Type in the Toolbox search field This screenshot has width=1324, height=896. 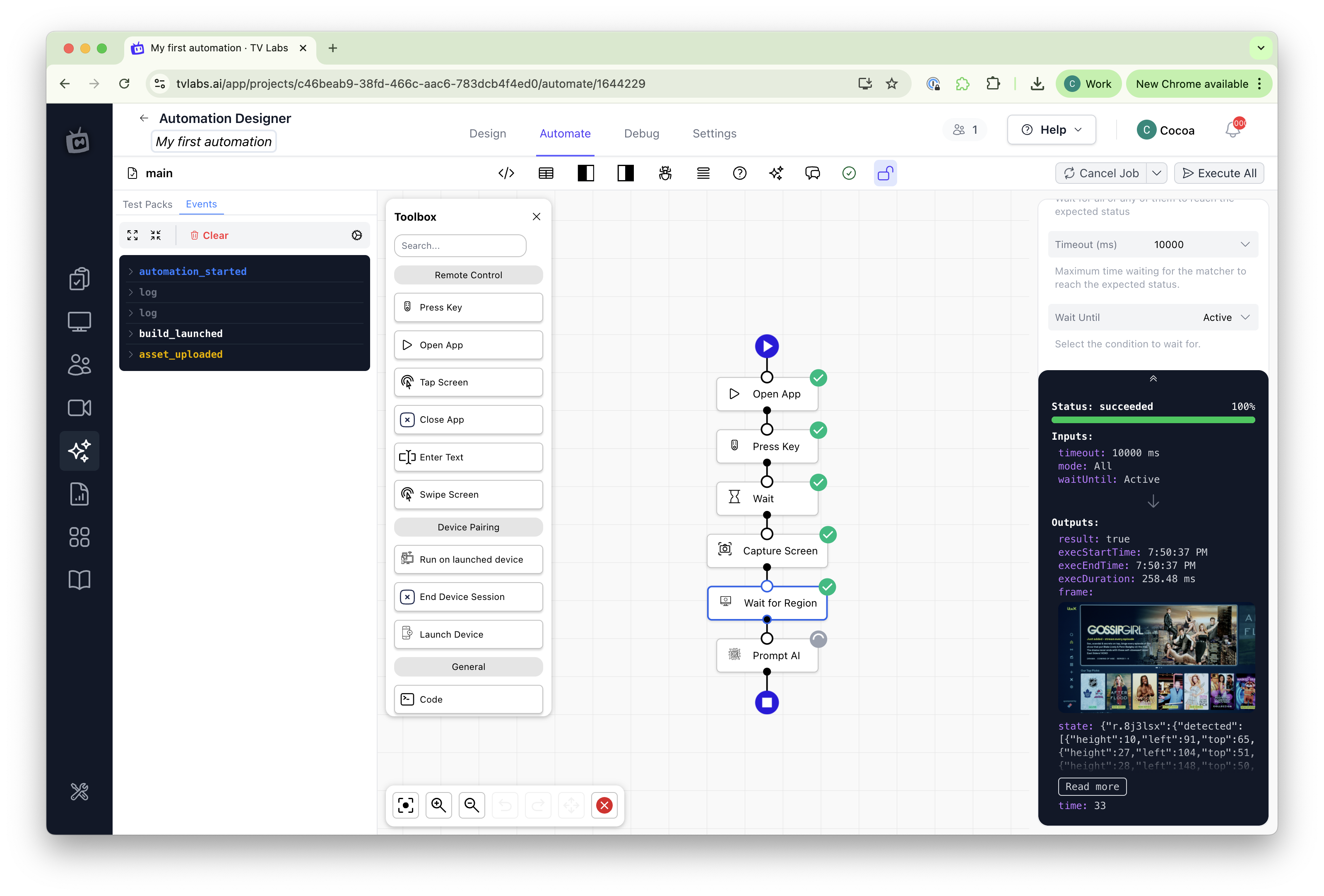click(460, 246)
